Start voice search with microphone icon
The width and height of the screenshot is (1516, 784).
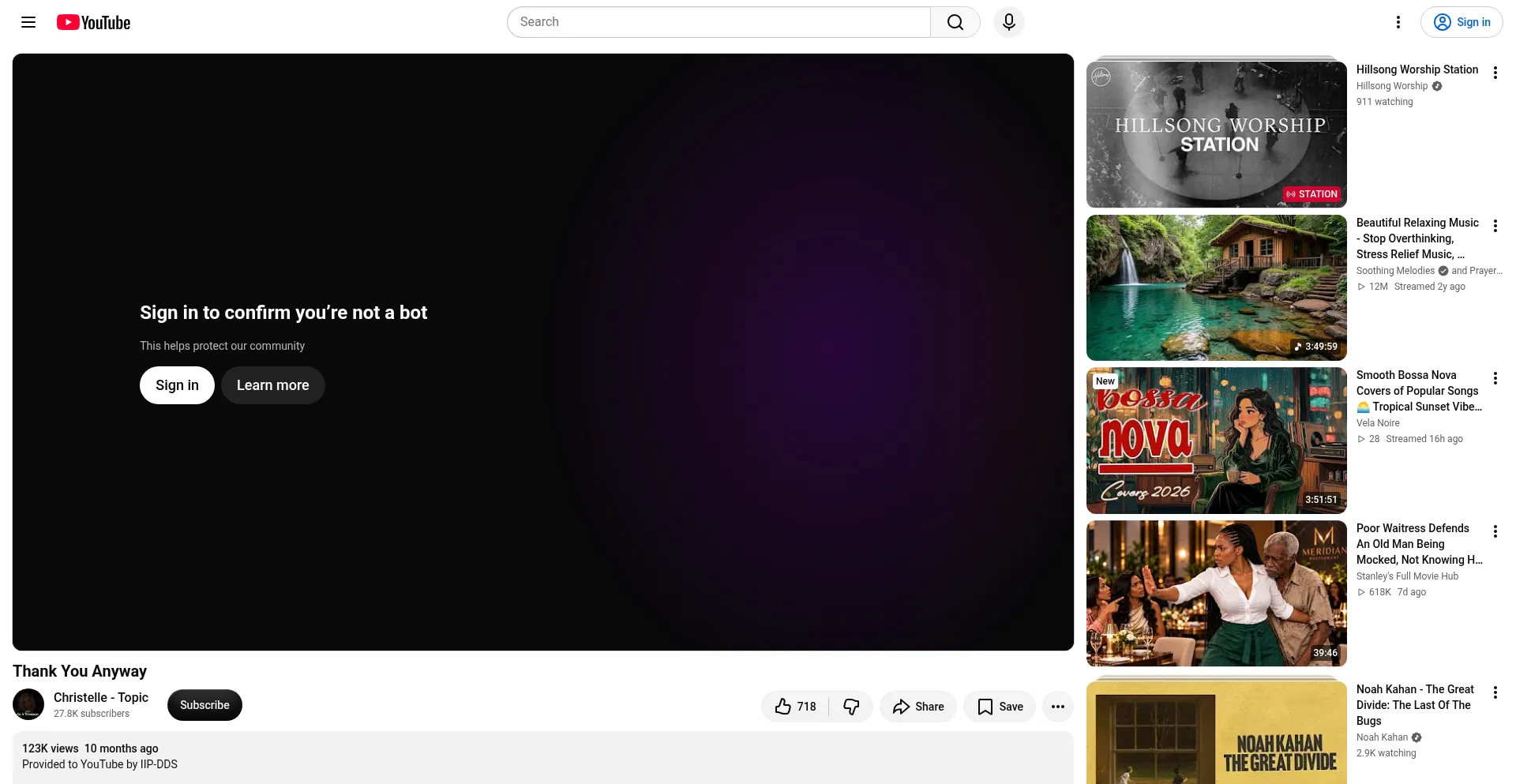coord(1009,22)
